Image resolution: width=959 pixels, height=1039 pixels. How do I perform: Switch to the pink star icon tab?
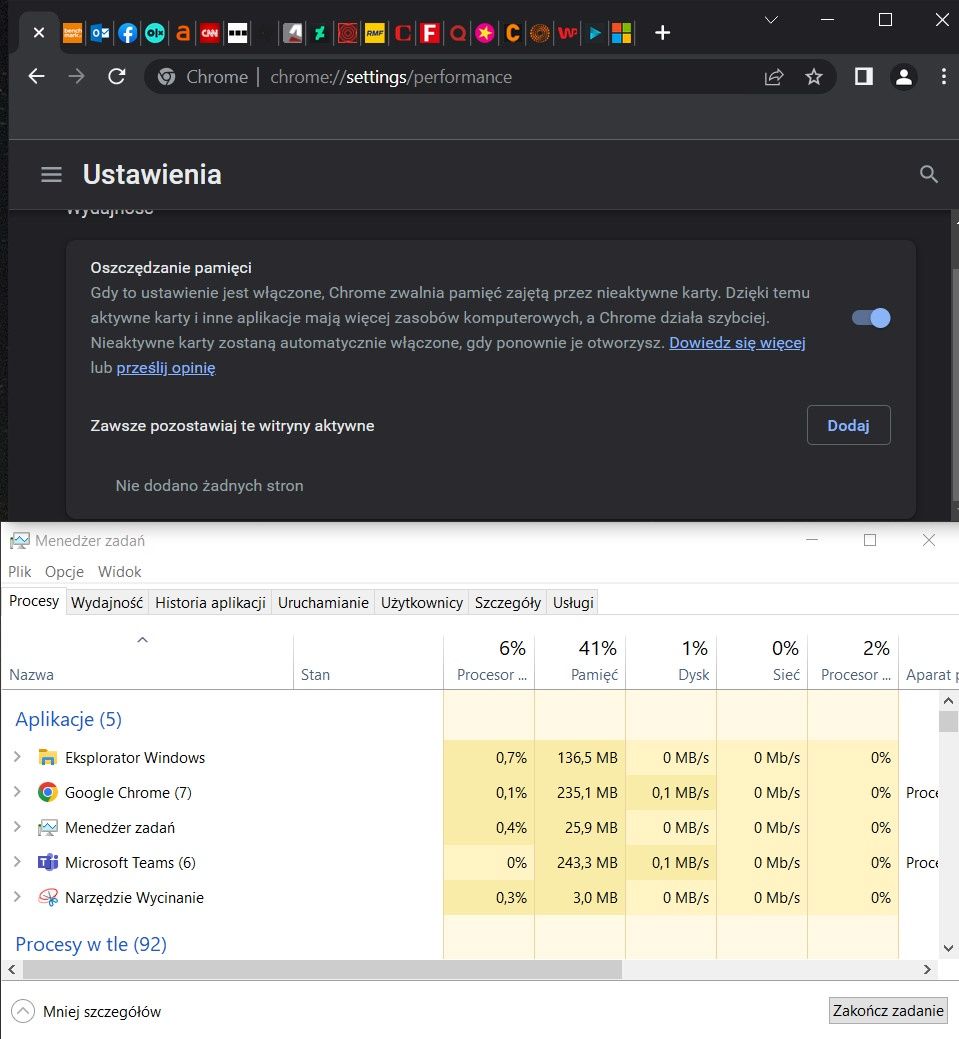[x=485, y=32]
